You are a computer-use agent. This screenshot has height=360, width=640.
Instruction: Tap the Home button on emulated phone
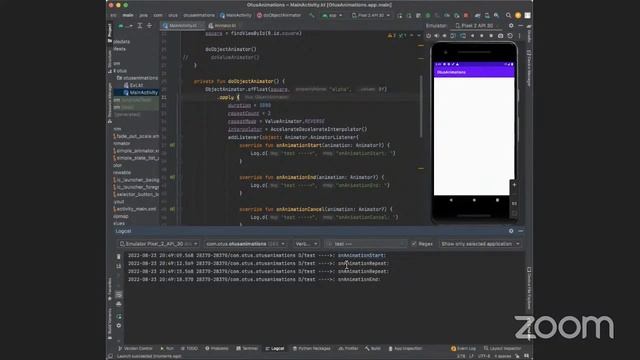(474, 200)
